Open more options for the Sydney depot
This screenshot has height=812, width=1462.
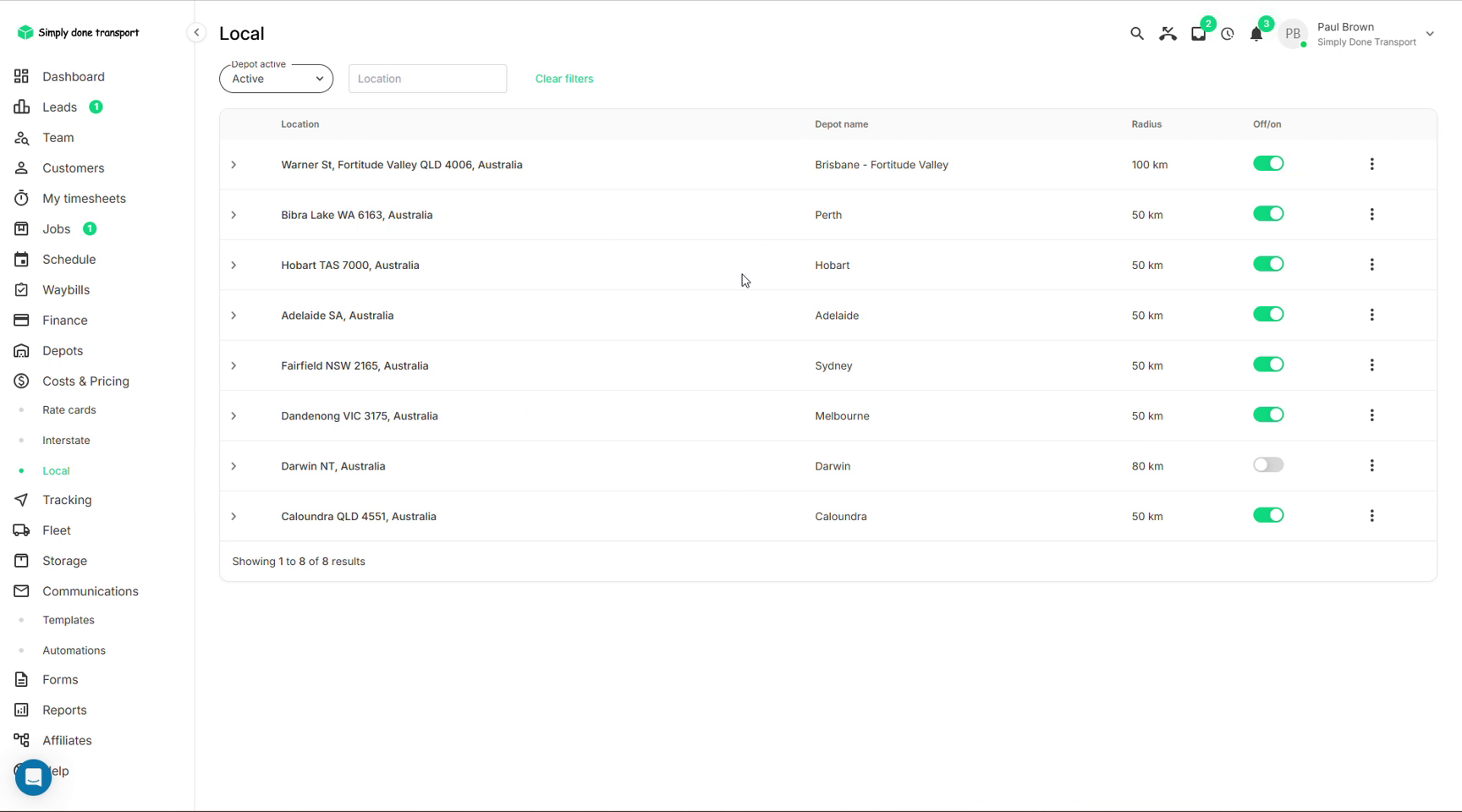1371,365
